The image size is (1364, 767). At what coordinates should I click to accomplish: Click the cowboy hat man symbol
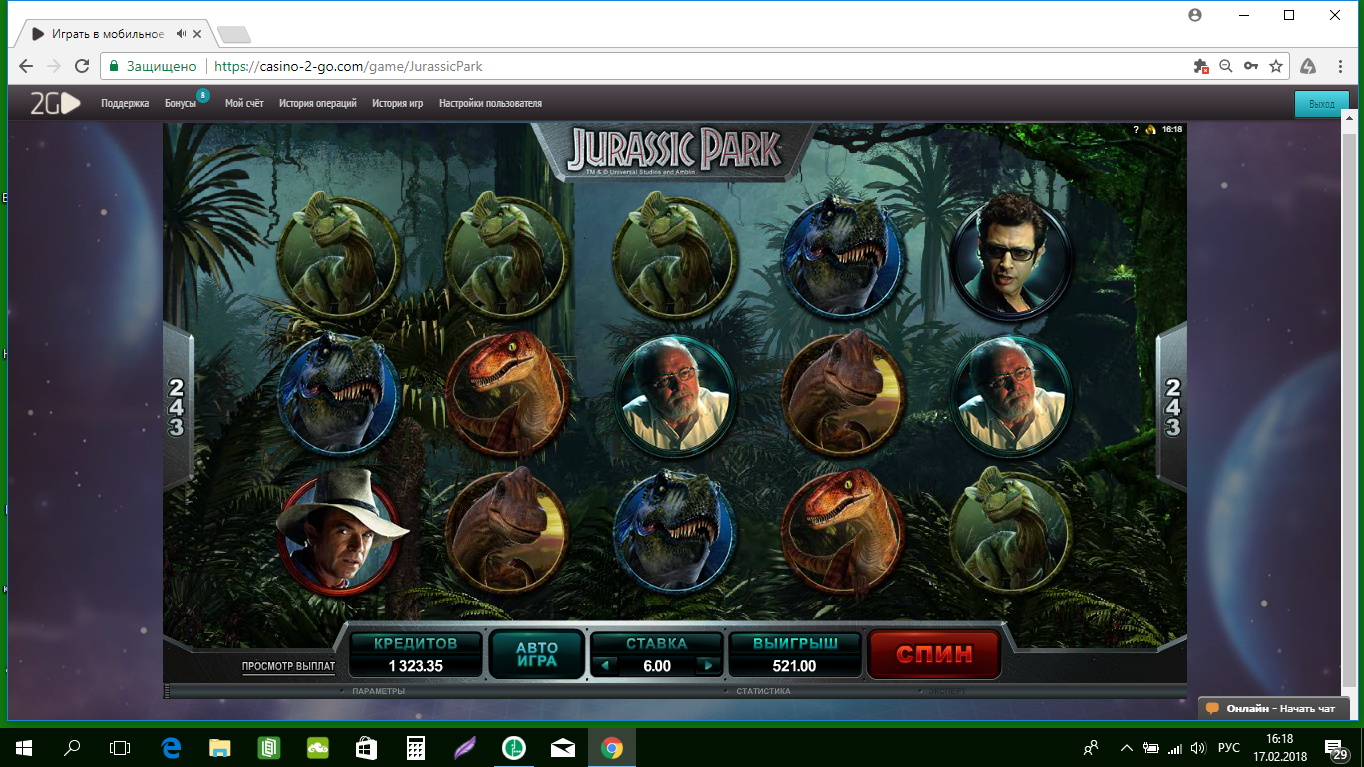coord(340,531)
